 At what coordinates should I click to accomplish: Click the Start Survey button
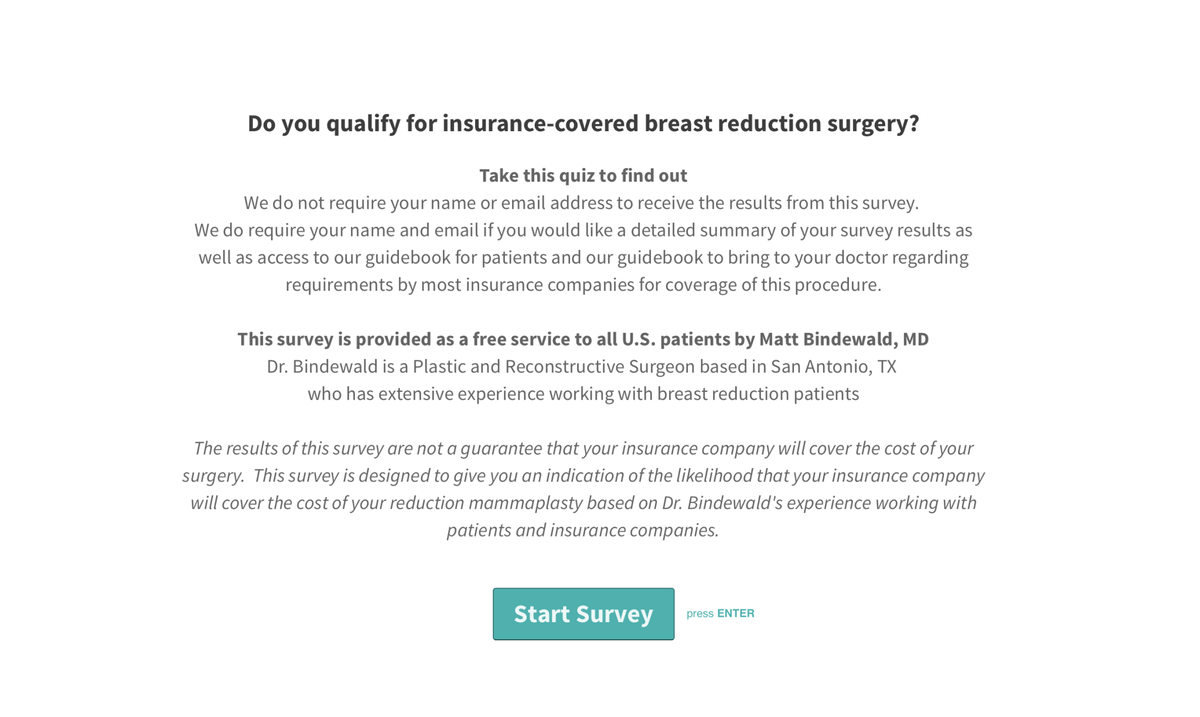pyautogui.click(x=583, y=614)
